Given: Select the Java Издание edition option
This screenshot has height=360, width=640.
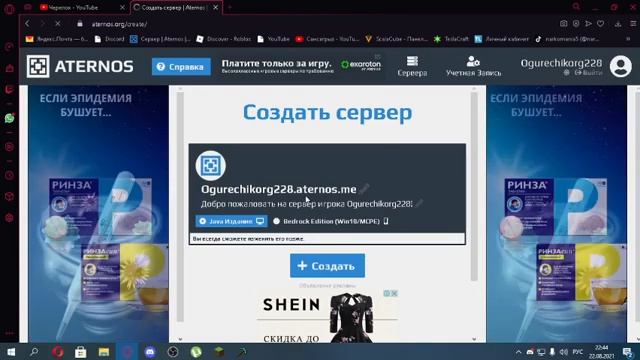Looking at the screenshot, I should point(231,221).
